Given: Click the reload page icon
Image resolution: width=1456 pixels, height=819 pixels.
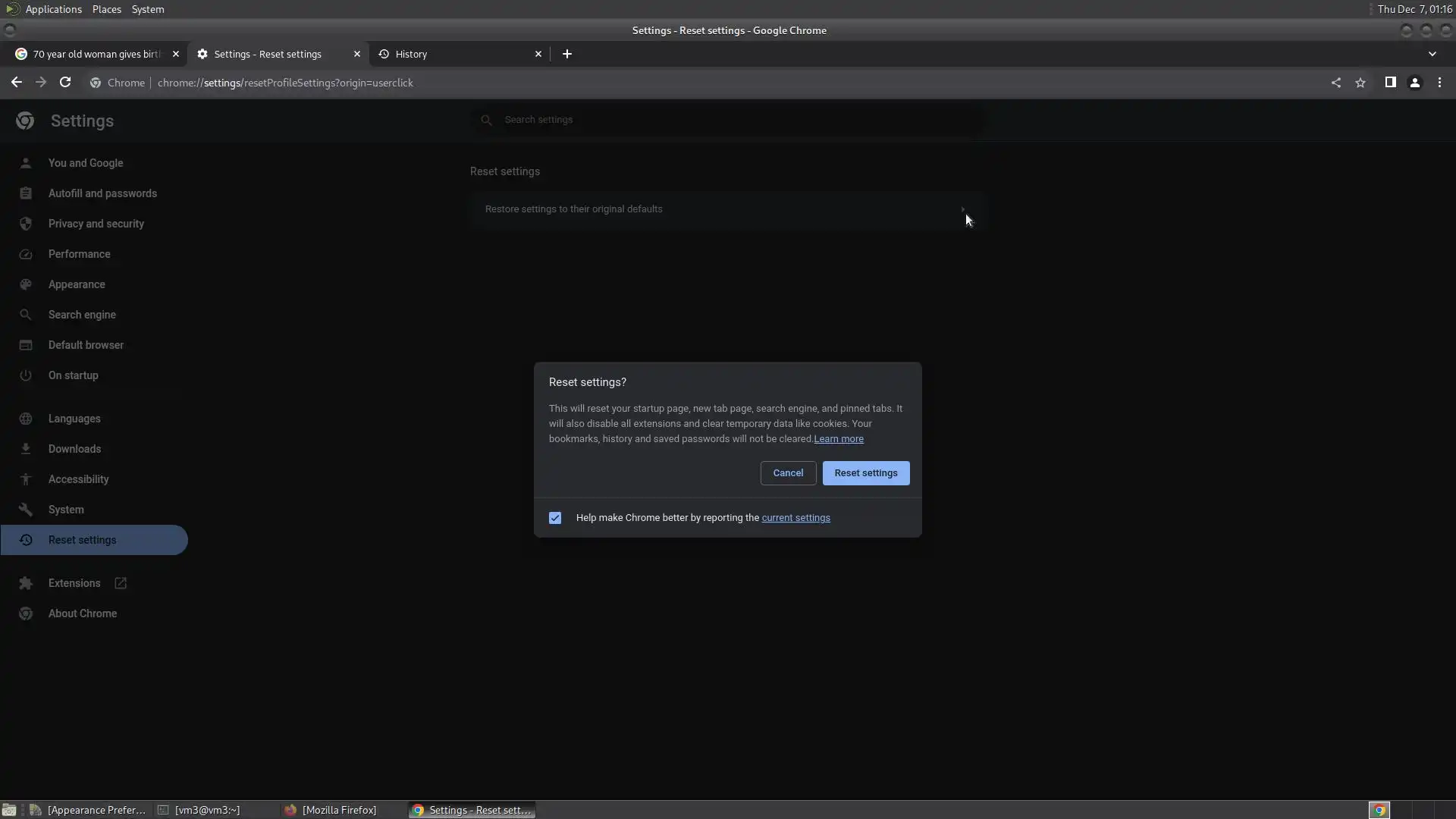Looking at the screenshot, I should coord(65,83).
